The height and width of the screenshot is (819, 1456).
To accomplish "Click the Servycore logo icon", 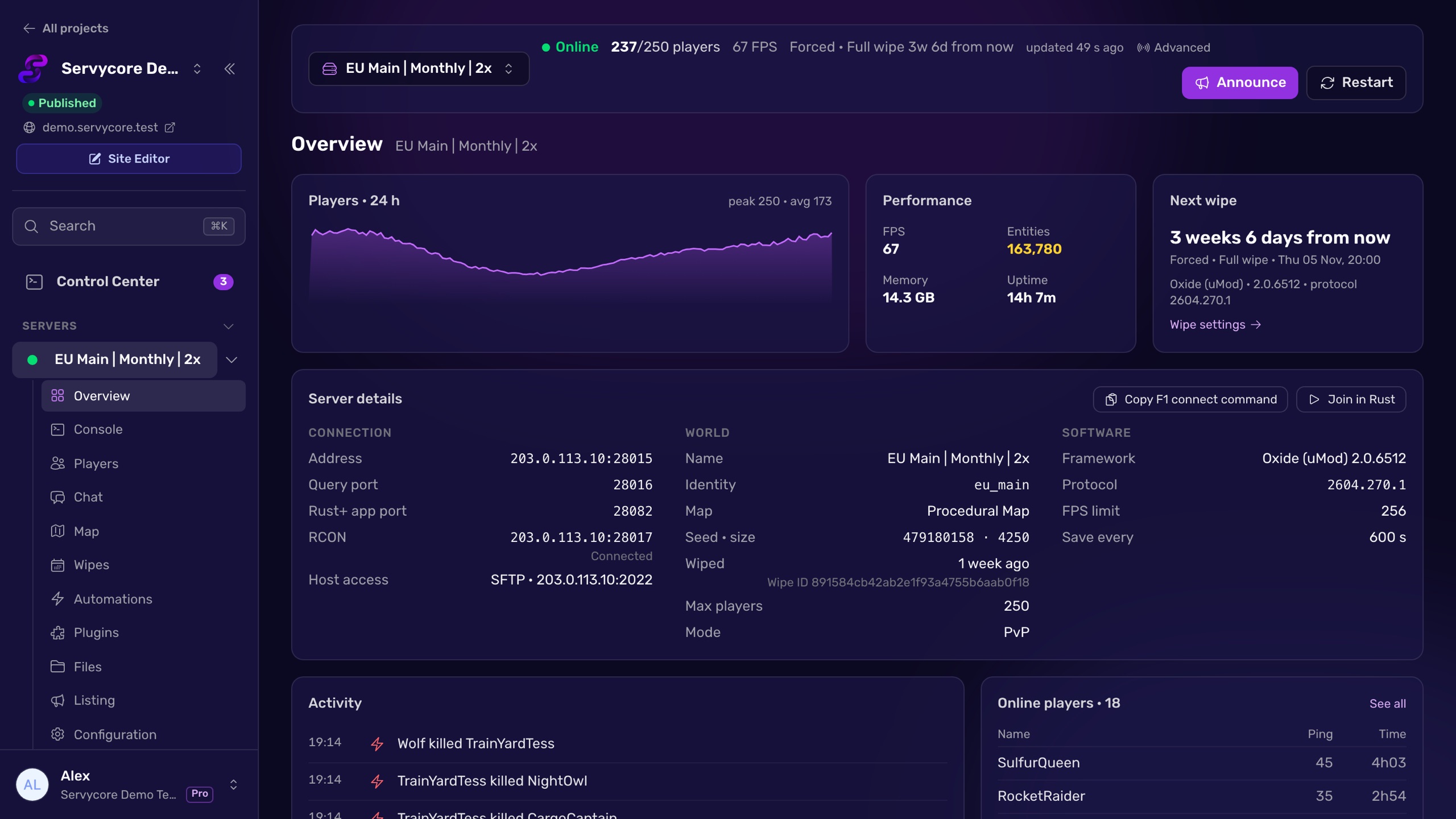I will coord(33,69).
